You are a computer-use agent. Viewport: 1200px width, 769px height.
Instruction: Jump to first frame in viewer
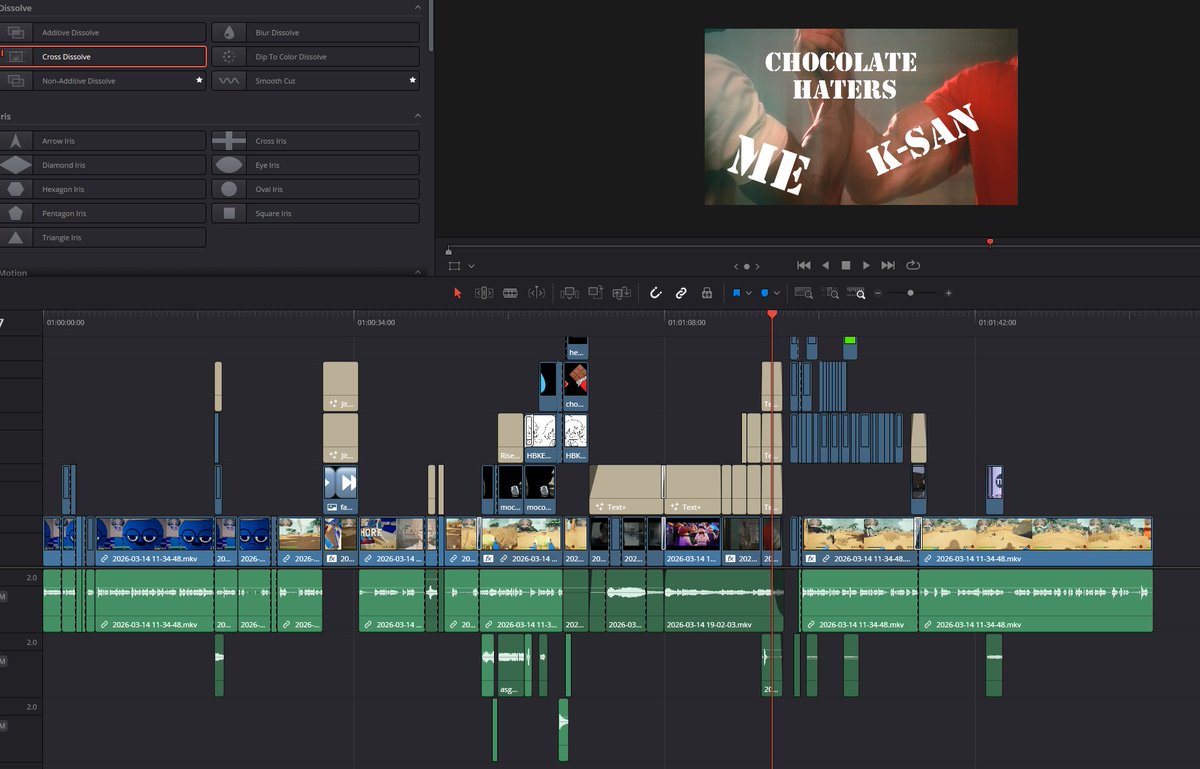click(x=803, y=265)
